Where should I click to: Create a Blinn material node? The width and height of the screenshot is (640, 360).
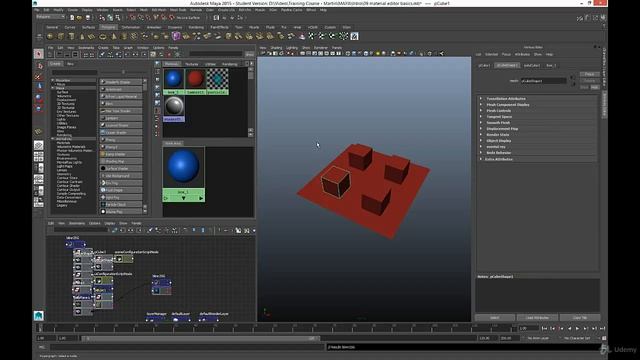121,104
